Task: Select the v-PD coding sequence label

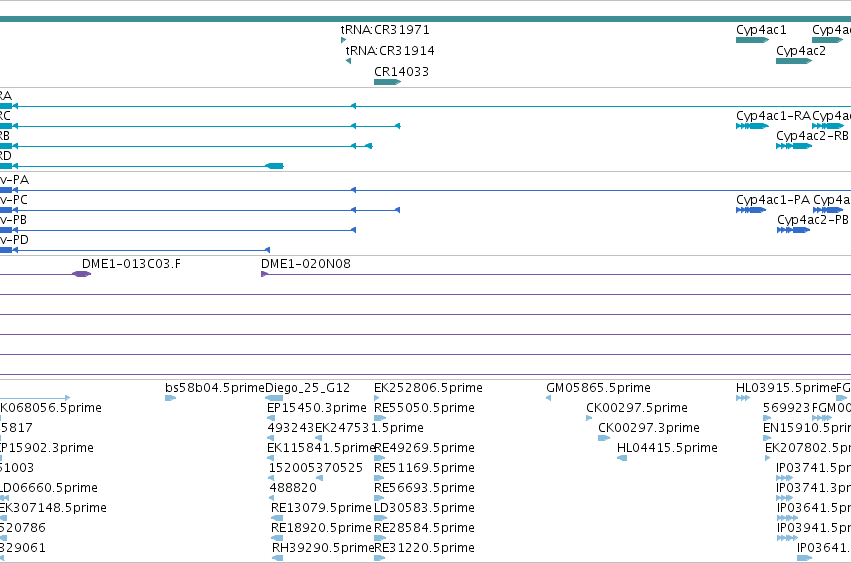Action: (14, 240)
